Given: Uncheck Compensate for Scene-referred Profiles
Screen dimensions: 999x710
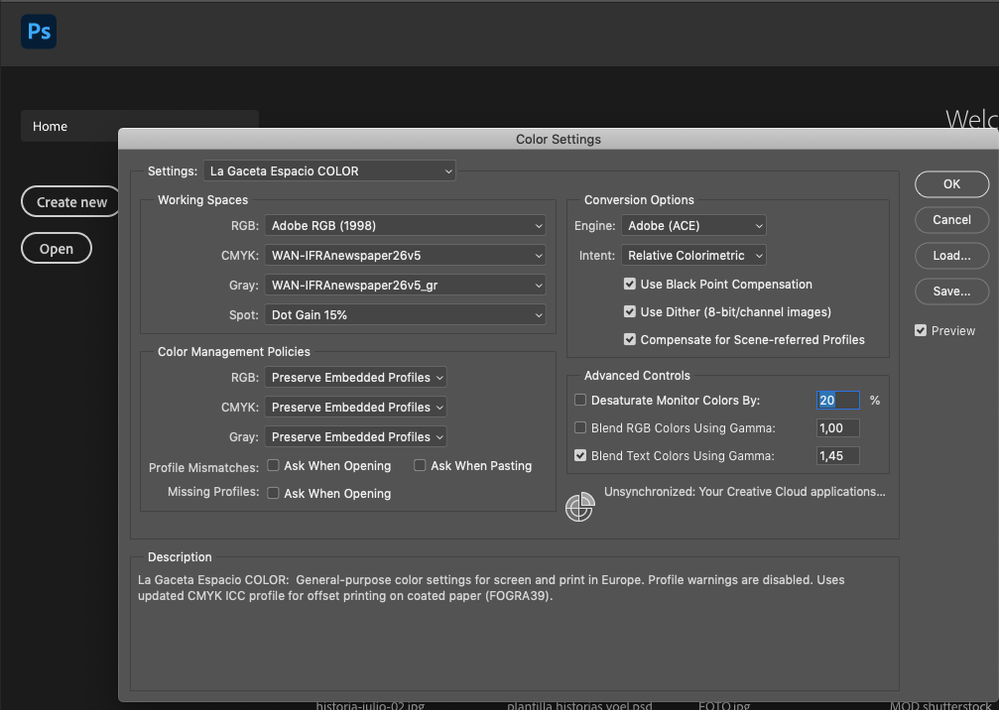Looking at the screenshot, I should tap(629, 340).
